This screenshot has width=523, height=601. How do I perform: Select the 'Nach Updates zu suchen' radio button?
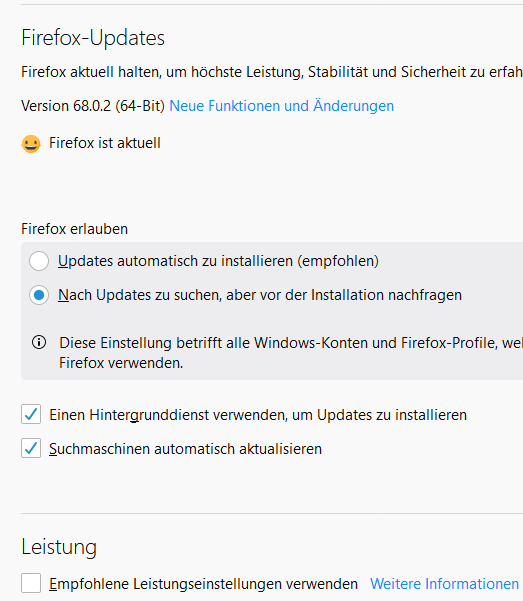point(39,295)
